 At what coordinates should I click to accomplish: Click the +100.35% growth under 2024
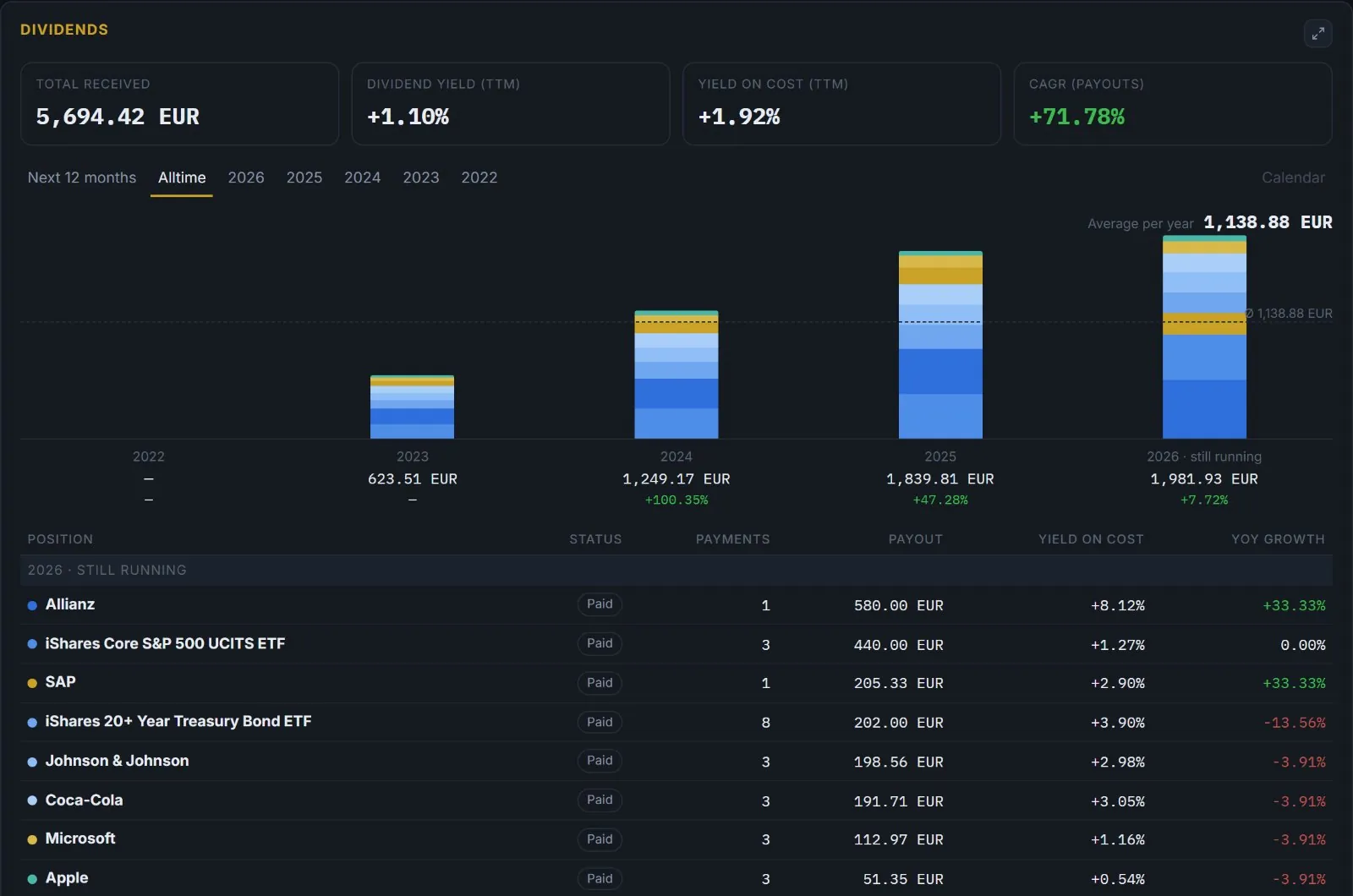pos(676,500)
